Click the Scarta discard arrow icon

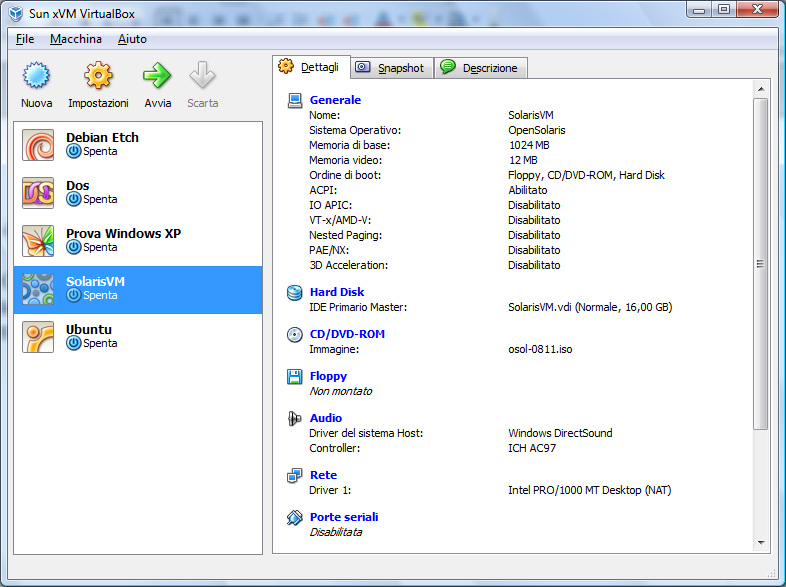(x=203, y=75)
